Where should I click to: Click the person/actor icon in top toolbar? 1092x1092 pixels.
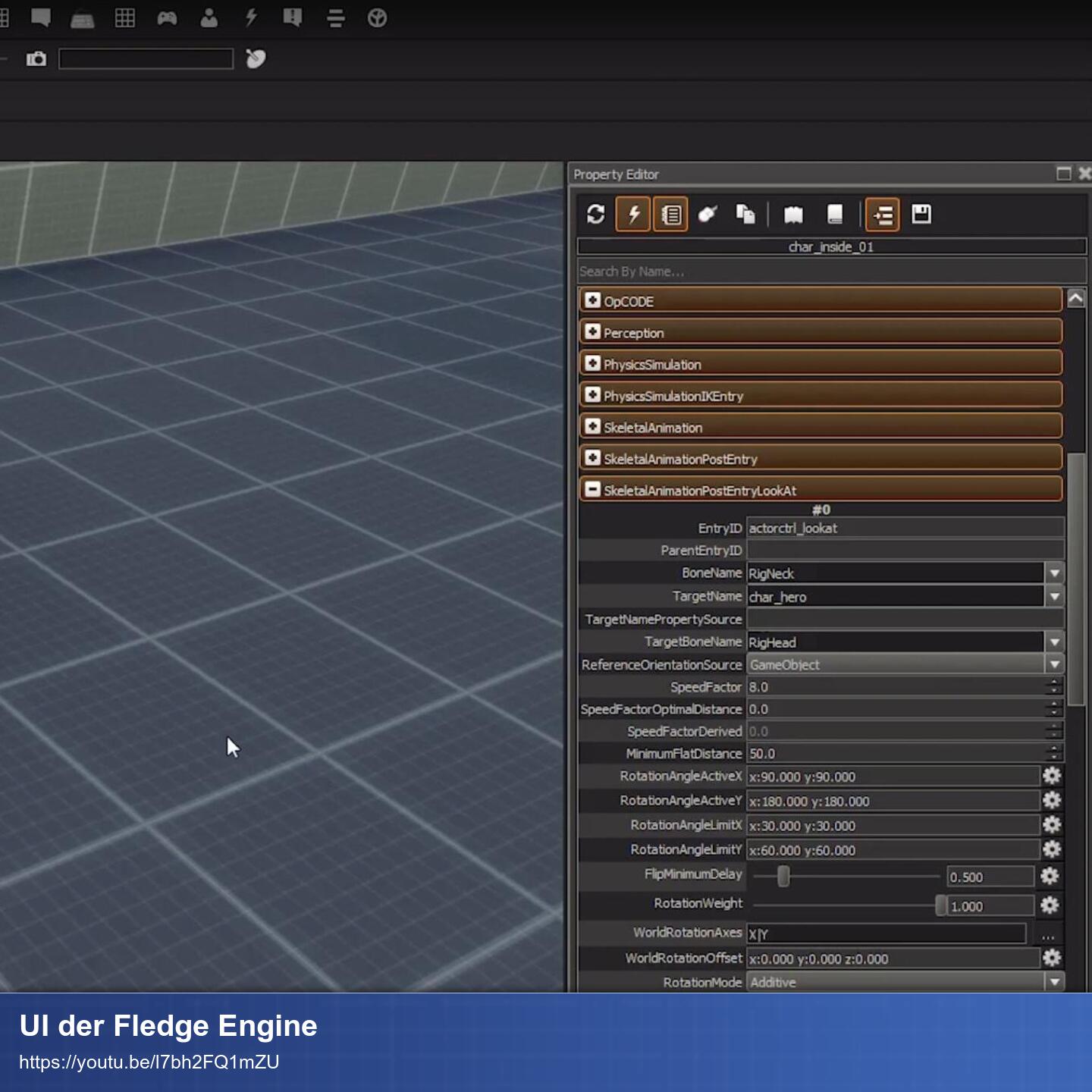click(x=209, y=17)
